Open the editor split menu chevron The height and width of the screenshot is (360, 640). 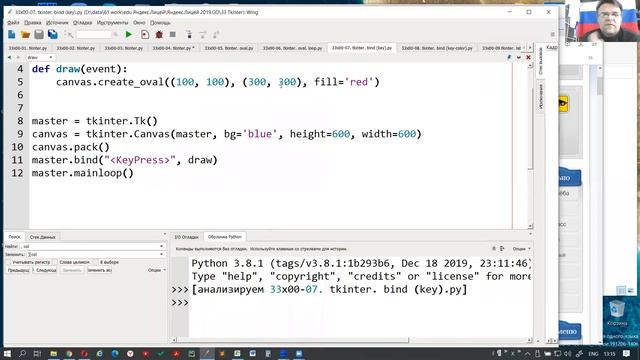tap(518, 58)
